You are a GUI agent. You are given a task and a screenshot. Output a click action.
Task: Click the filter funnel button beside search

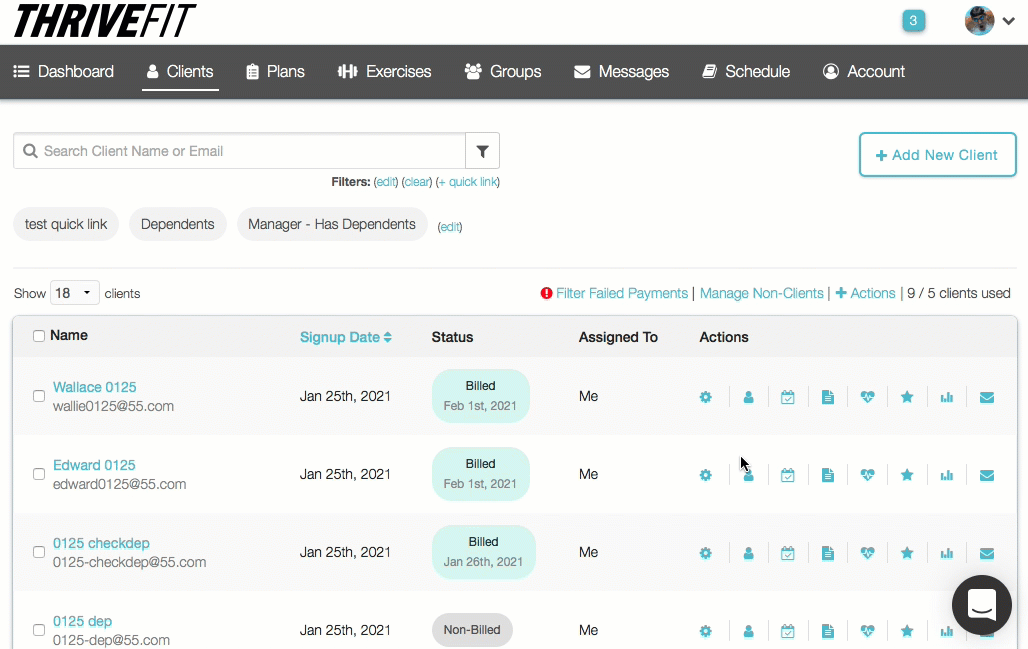pyautogui.click(x=482, y=151)
